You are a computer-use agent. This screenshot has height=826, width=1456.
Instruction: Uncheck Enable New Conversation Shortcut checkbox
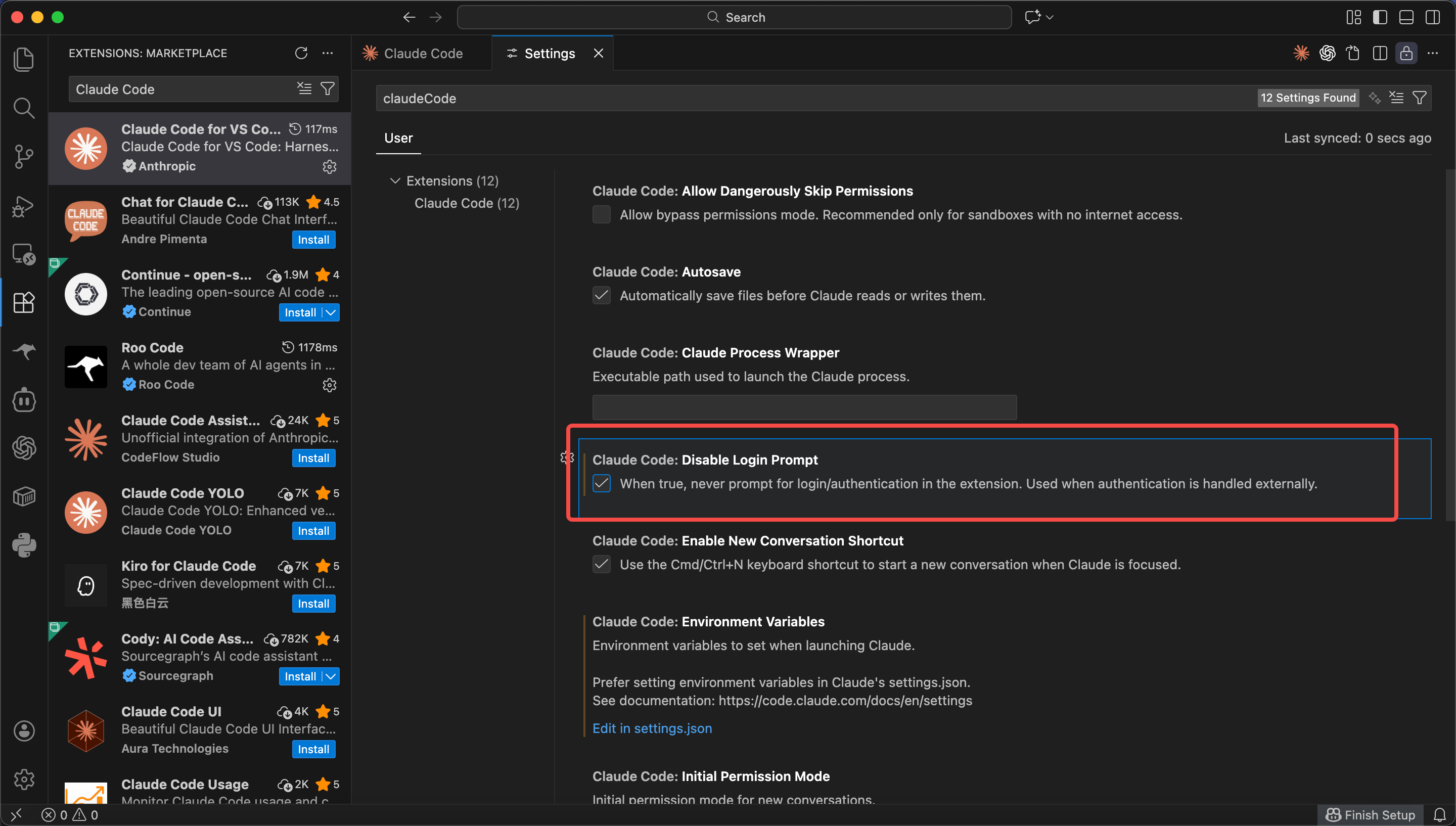pyautogui.click(x=602, y=565)
